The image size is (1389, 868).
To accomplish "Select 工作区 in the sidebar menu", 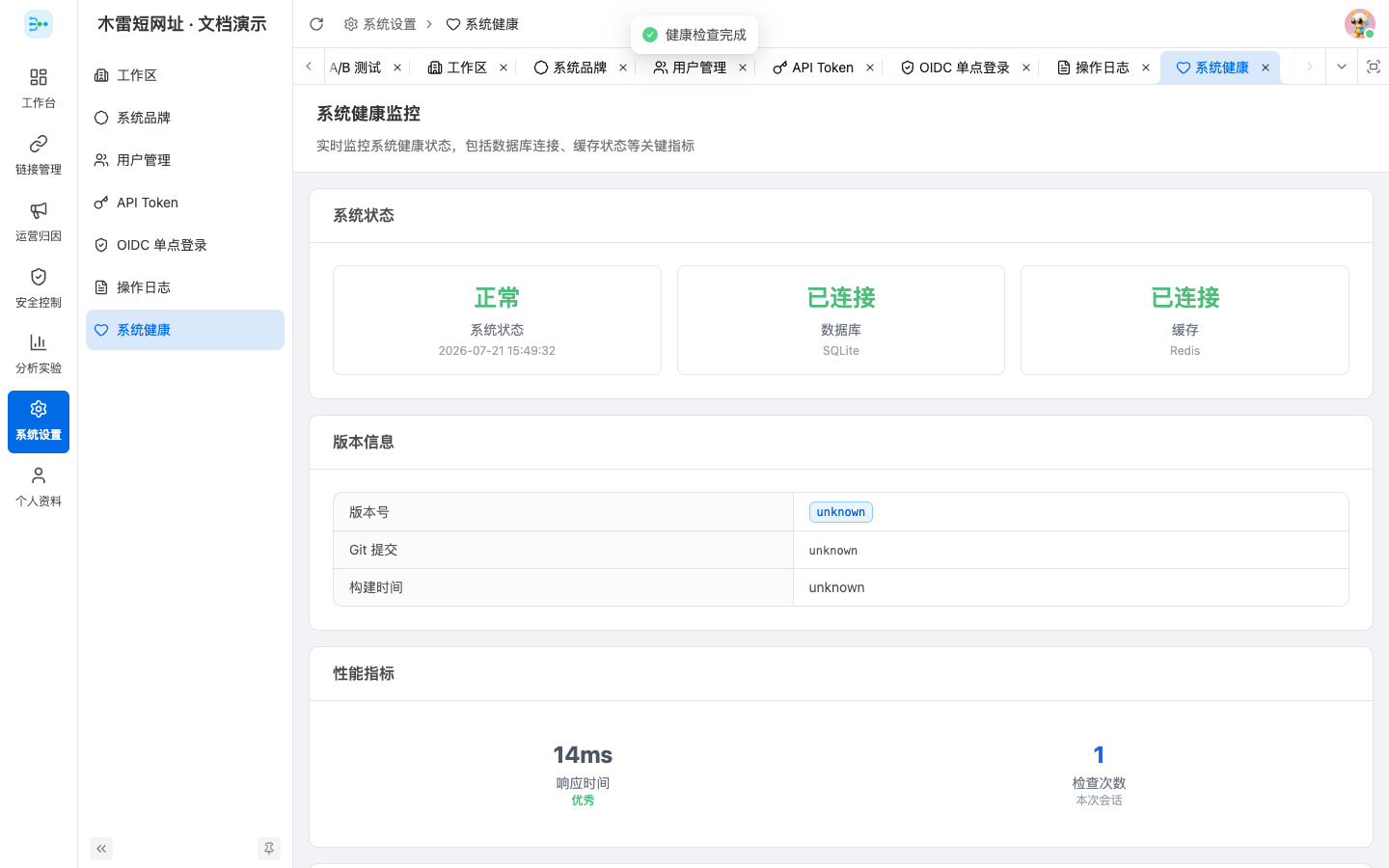I will [185, 75].
